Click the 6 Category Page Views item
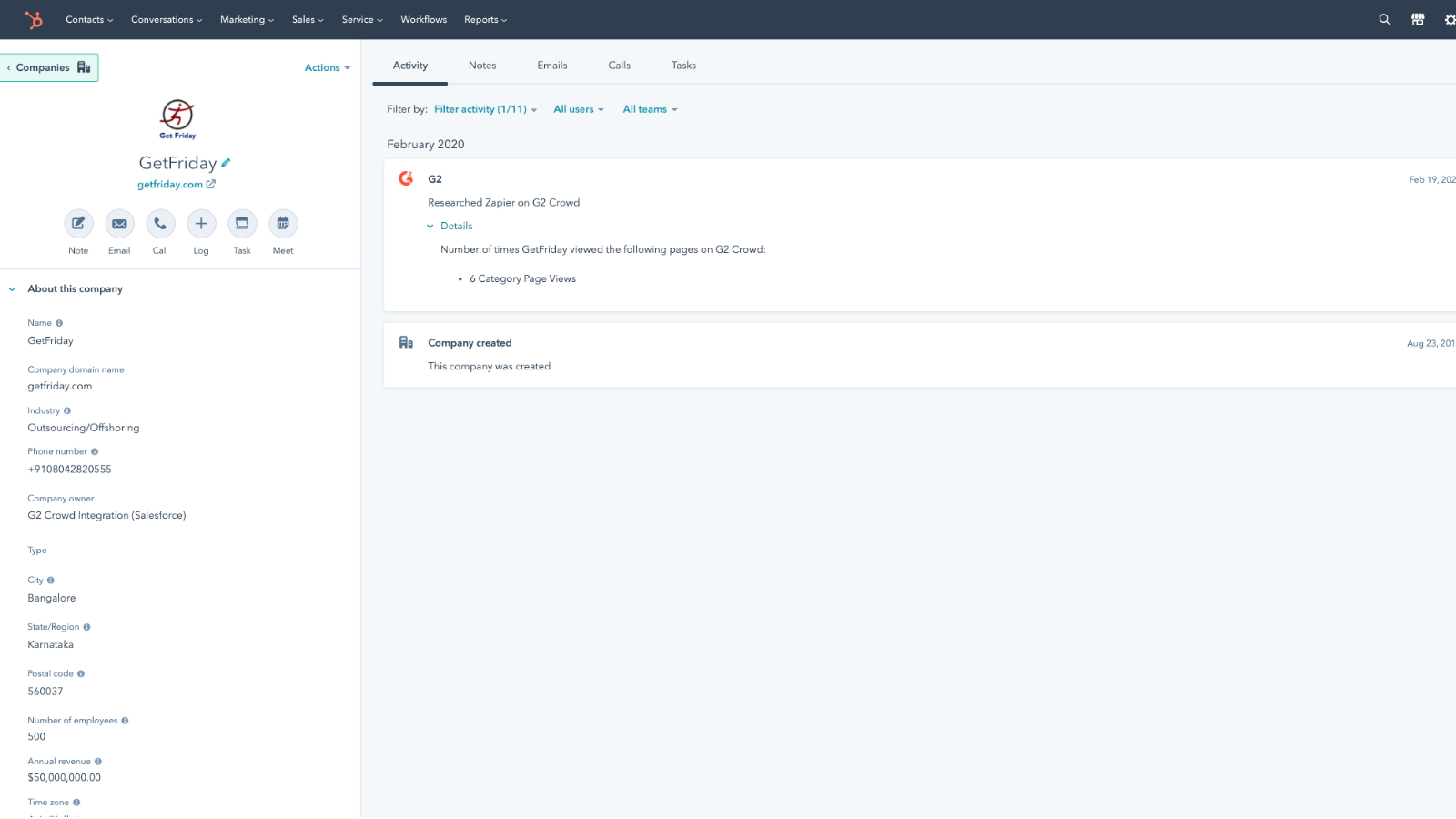The width and height of the screenshot is (1456, 819). pos(522,279)
